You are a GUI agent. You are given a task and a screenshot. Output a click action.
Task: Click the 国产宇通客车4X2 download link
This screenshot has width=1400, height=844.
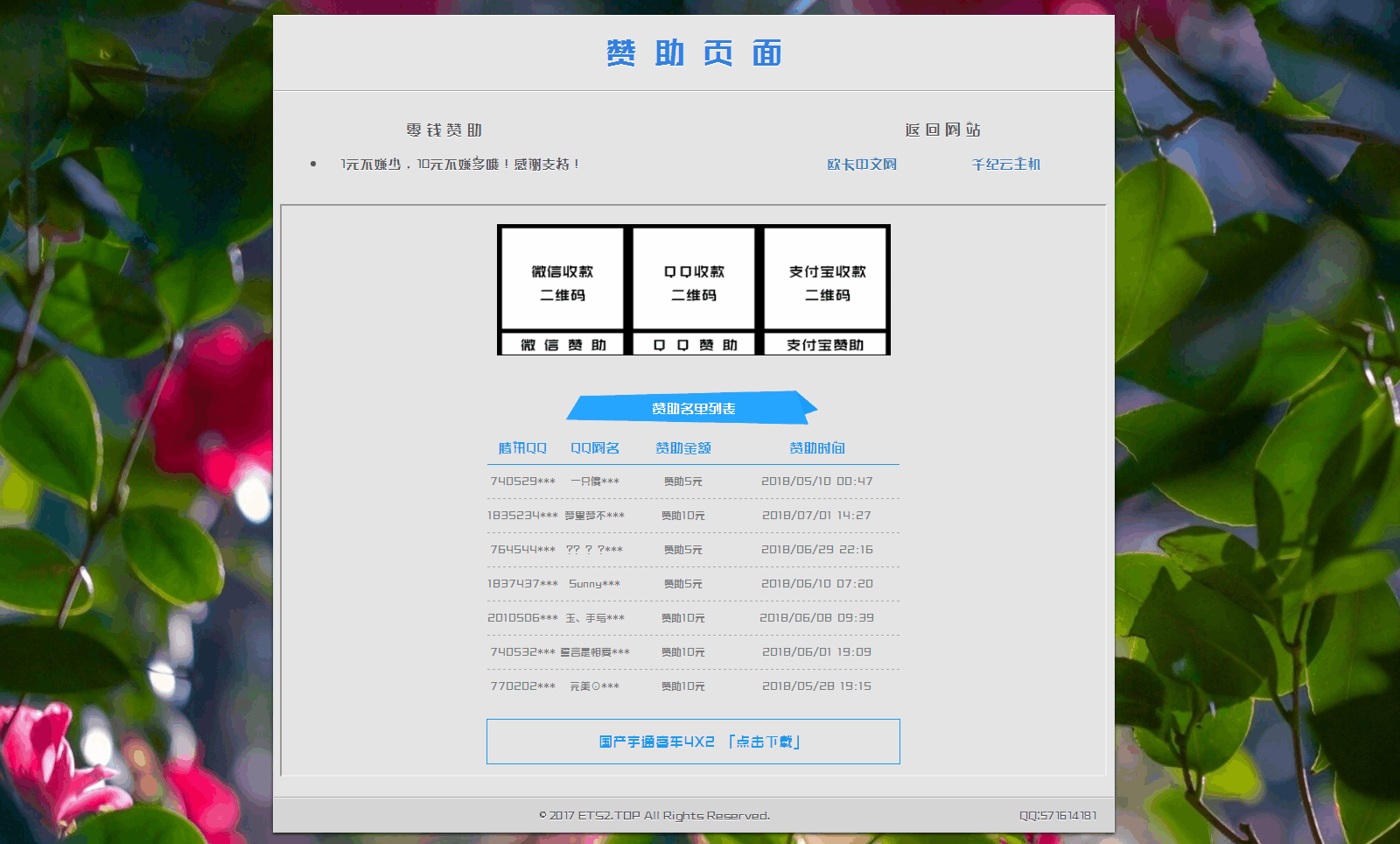click(693, 742)
